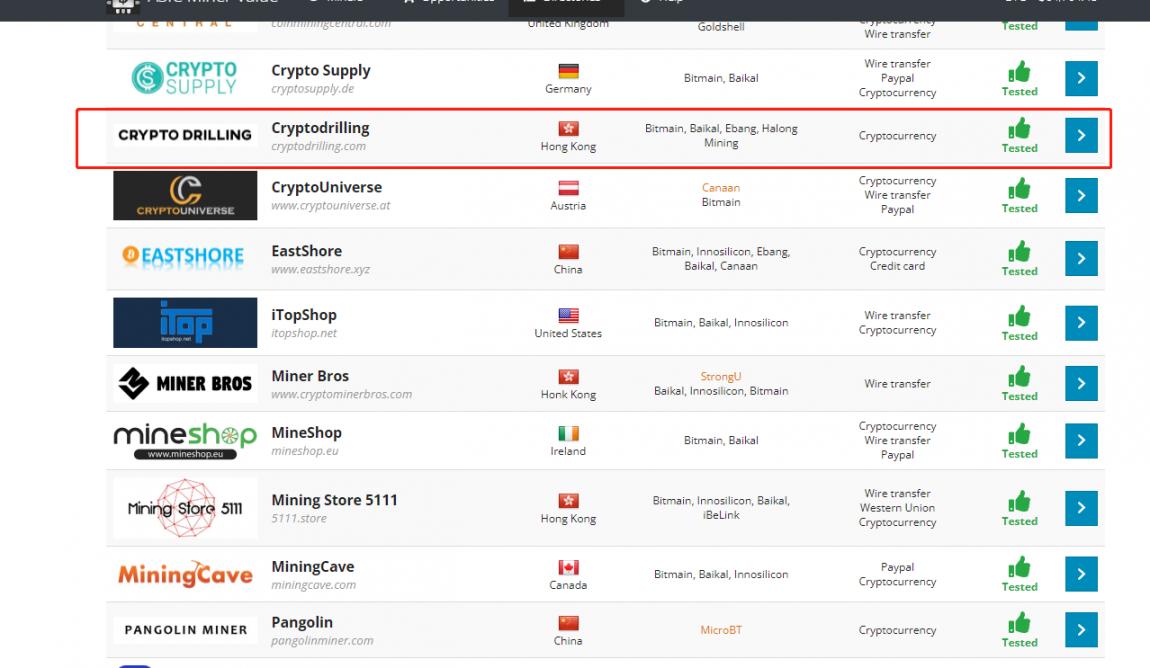Open the MiningCave vendor name link
The image size is (1150, 668).
(312, 567)
